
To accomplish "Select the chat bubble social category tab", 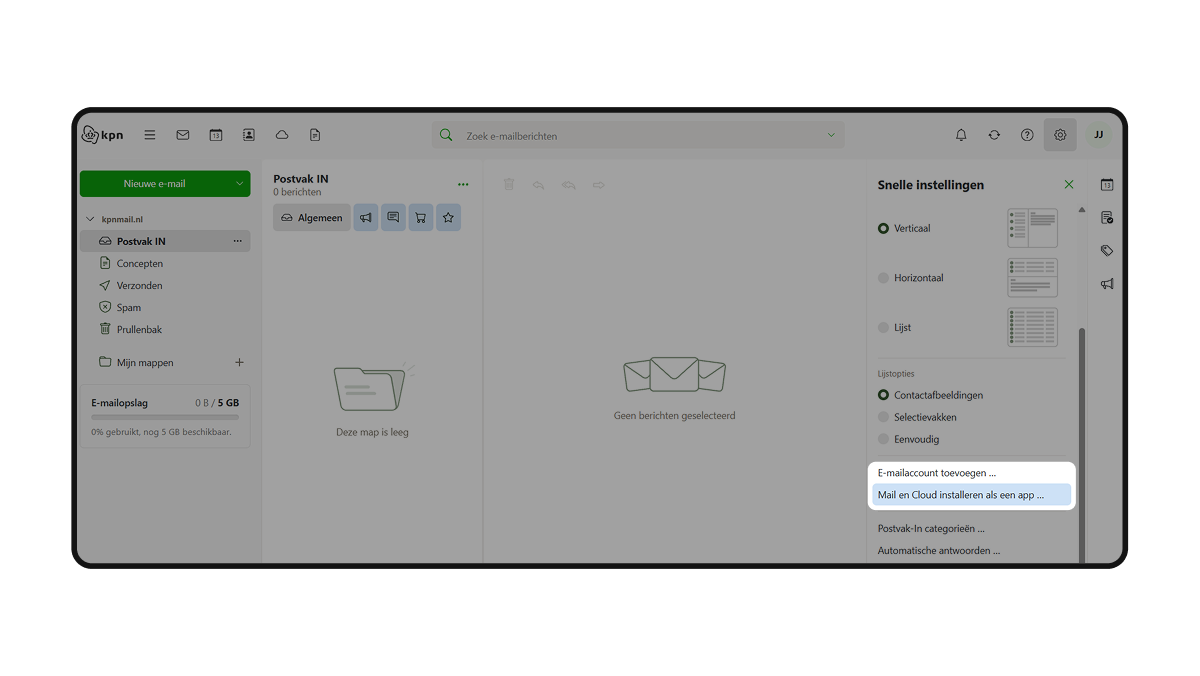I will 393,218.
